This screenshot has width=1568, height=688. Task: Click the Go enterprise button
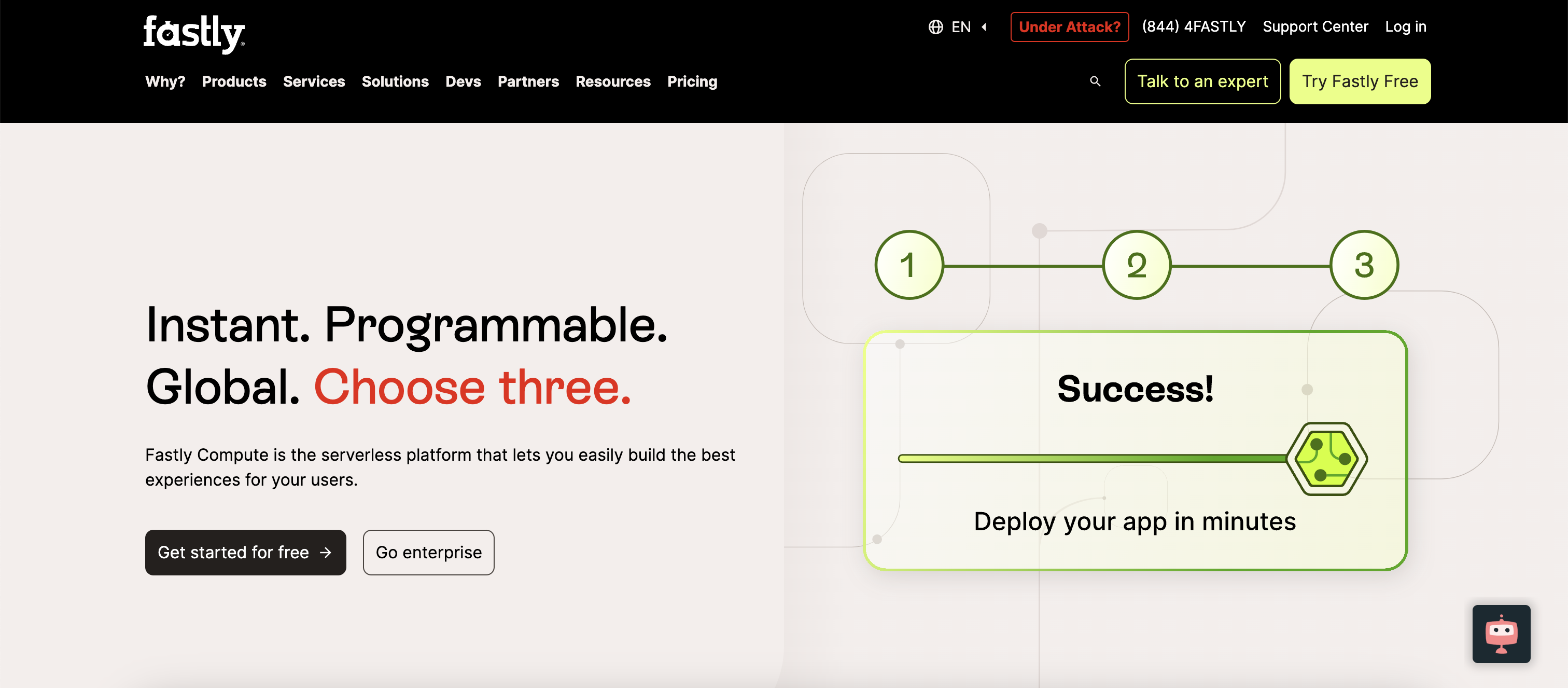pos(428,552)
